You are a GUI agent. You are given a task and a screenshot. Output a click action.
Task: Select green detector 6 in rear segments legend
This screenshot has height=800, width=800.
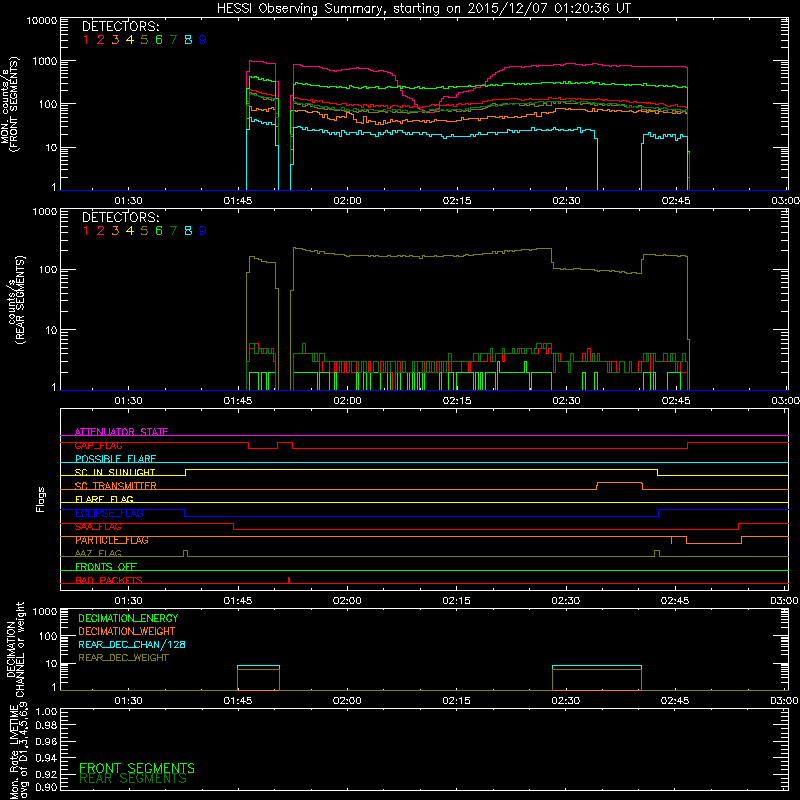click(159, 231)
